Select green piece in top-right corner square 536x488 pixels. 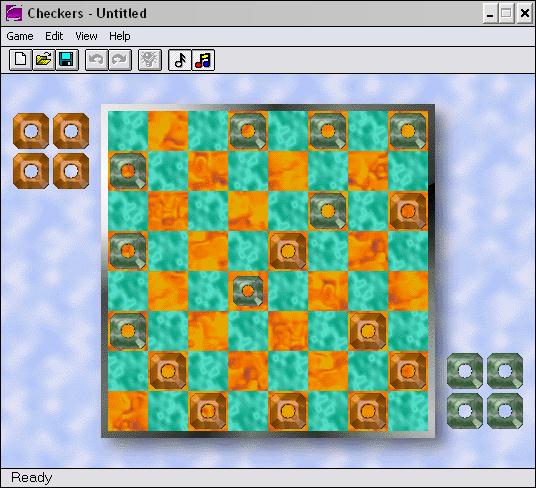408,131
